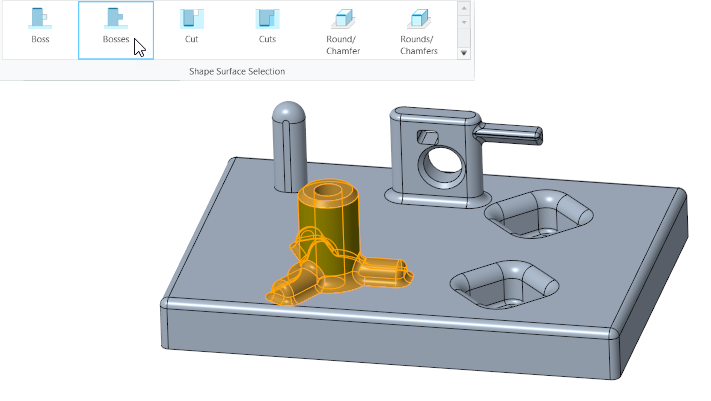This screenshot has width=711, height=401.
Task: Expand the shape selection gallery
Action: 463,53
